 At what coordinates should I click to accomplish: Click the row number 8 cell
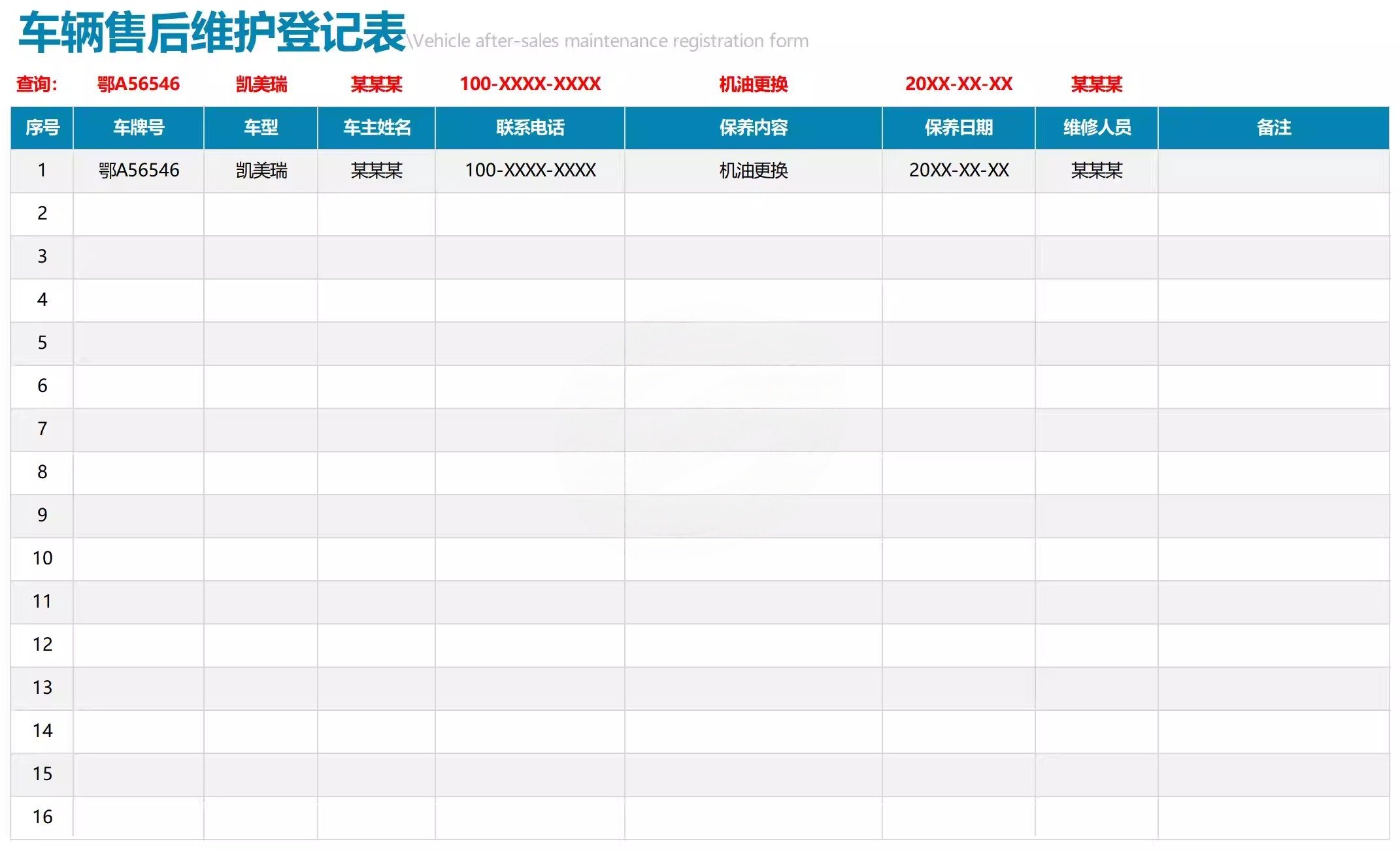42,472
